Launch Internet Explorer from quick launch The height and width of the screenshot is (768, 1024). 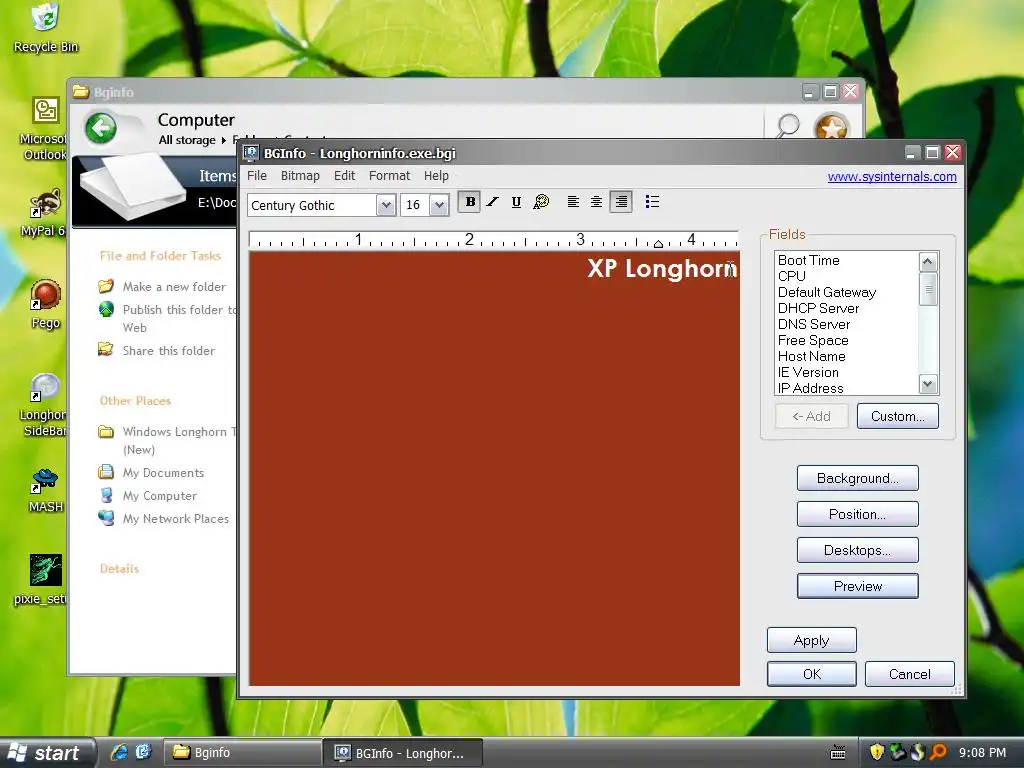tap(119, 752)
